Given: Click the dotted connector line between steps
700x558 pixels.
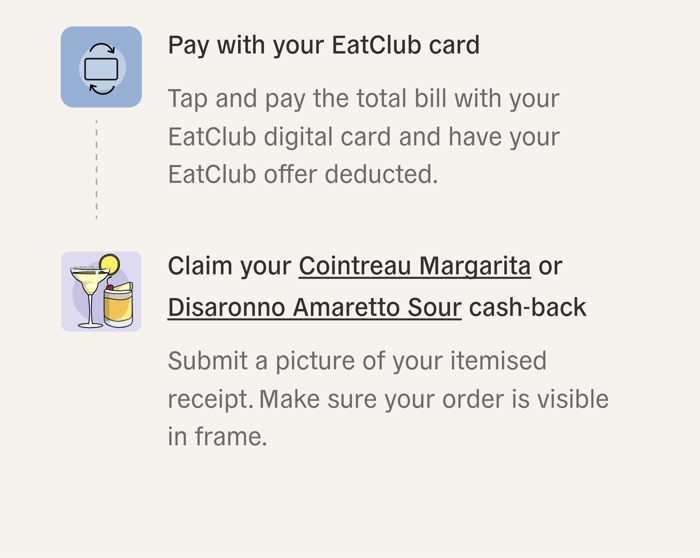Looking at the screenshot, I should [x=96, y=168].
